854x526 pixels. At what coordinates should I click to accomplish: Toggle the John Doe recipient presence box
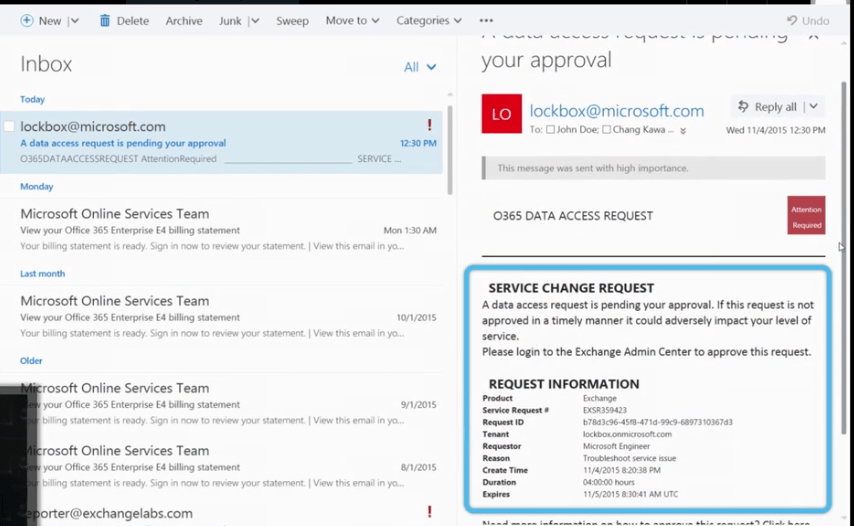tap(550, 130)
